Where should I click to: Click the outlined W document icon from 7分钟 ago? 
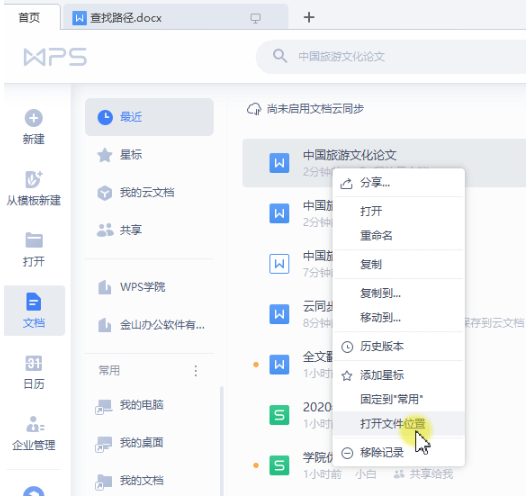[279, 264]
